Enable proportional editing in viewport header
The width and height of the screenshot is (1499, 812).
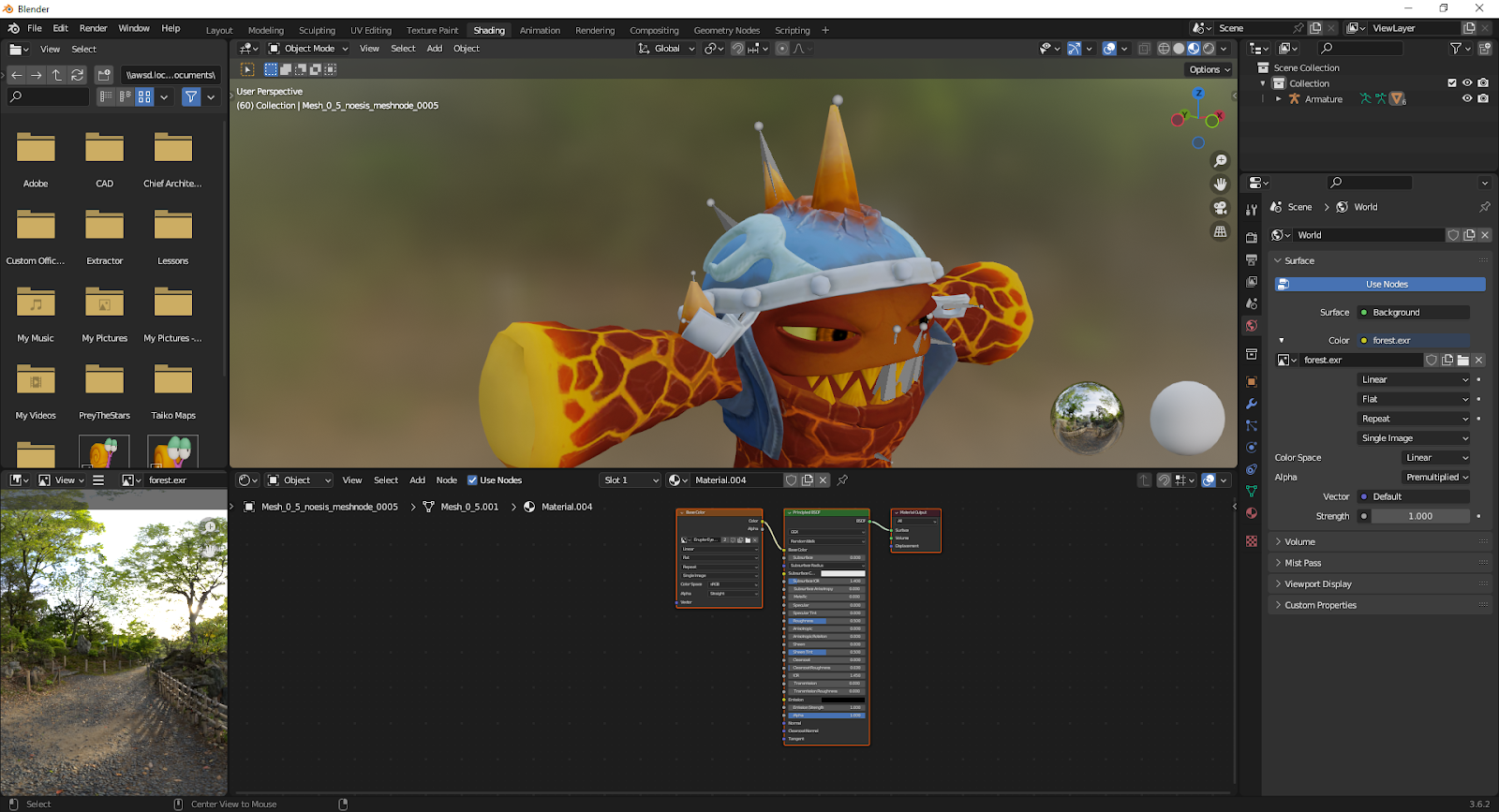782,49
